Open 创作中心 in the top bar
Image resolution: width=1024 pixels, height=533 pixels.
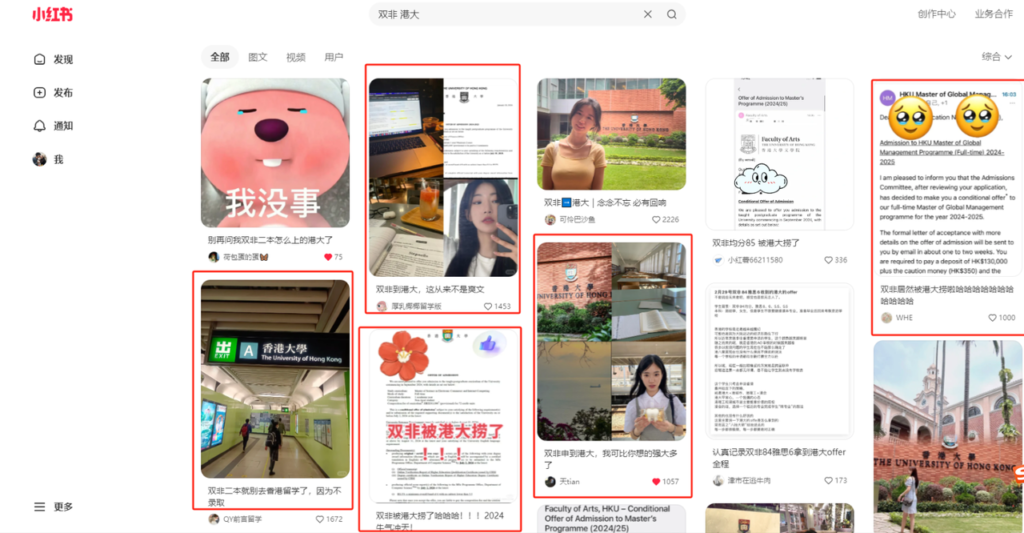tap(936, 14)
